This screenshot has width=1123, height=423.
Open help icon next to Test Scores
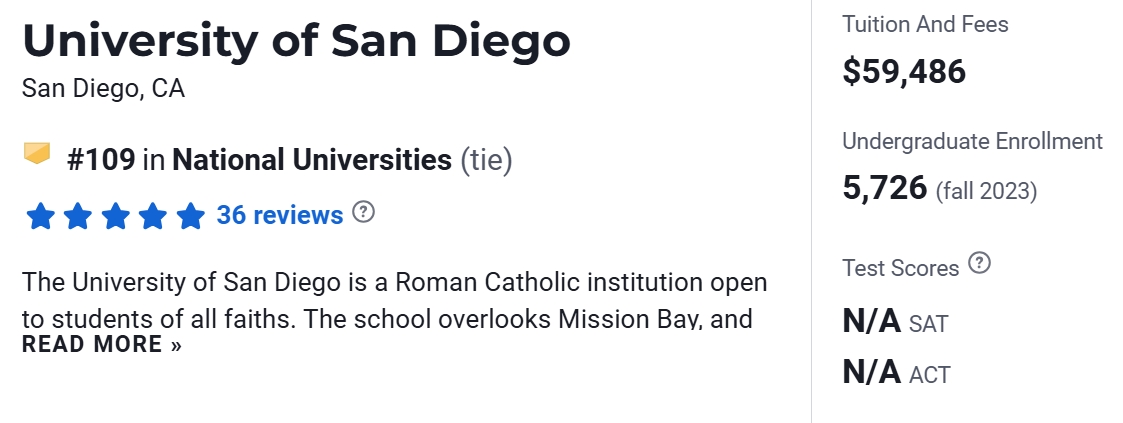980,265
